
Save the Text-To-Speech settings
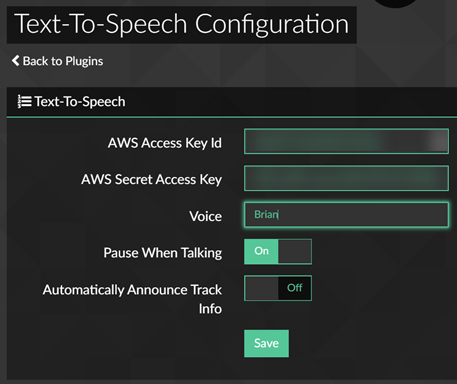pos(266,343)
